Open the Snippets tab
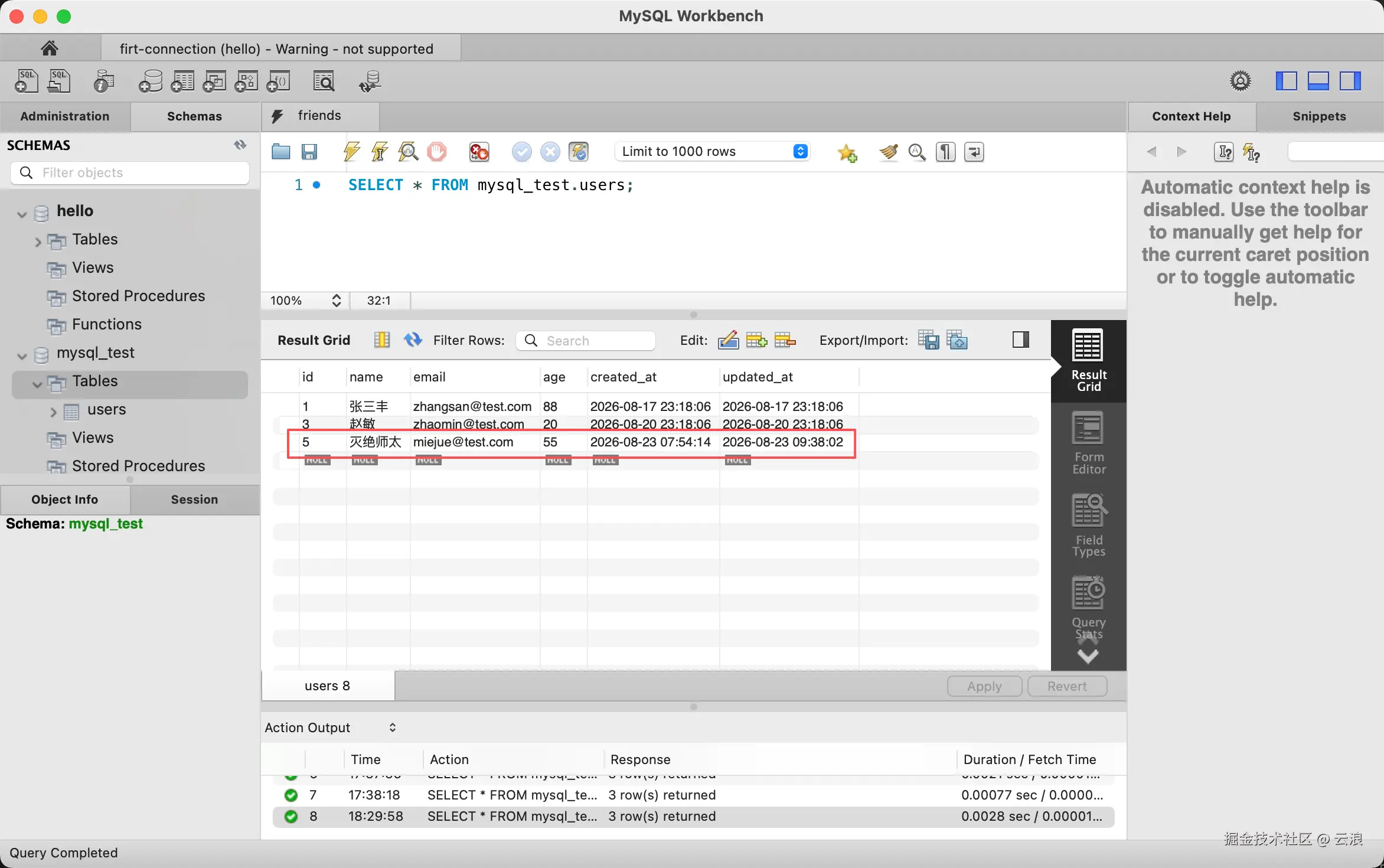The image size is (1384, 868). [x=1319, y=116]
